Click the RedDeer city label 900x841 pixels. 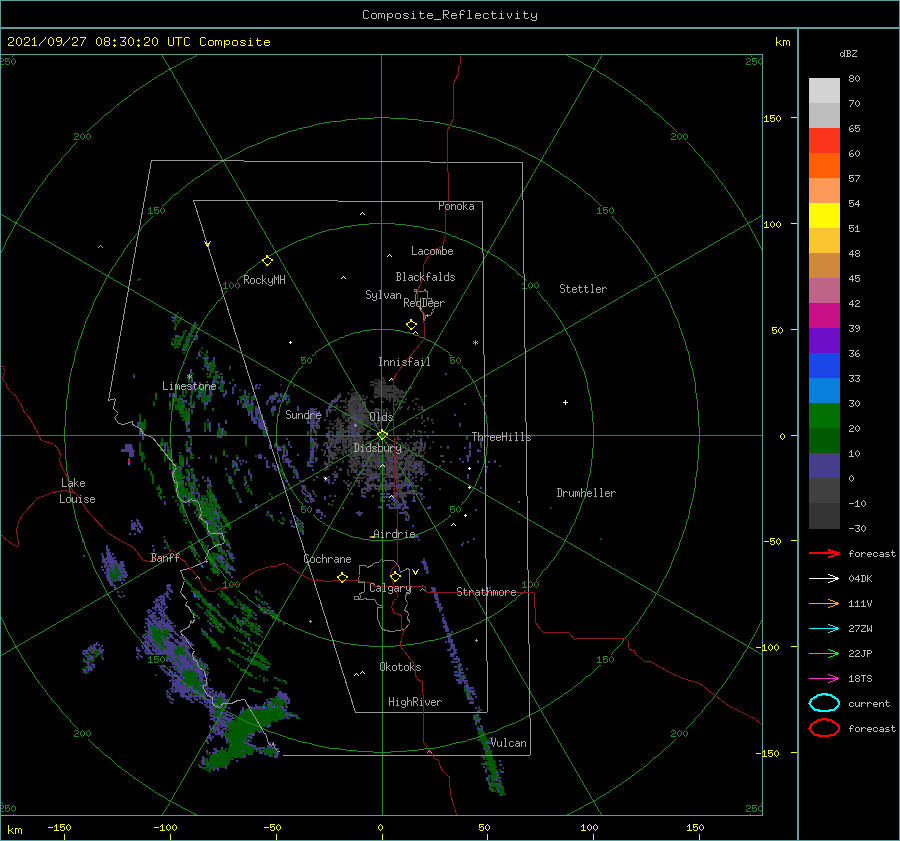pos(424,303)
